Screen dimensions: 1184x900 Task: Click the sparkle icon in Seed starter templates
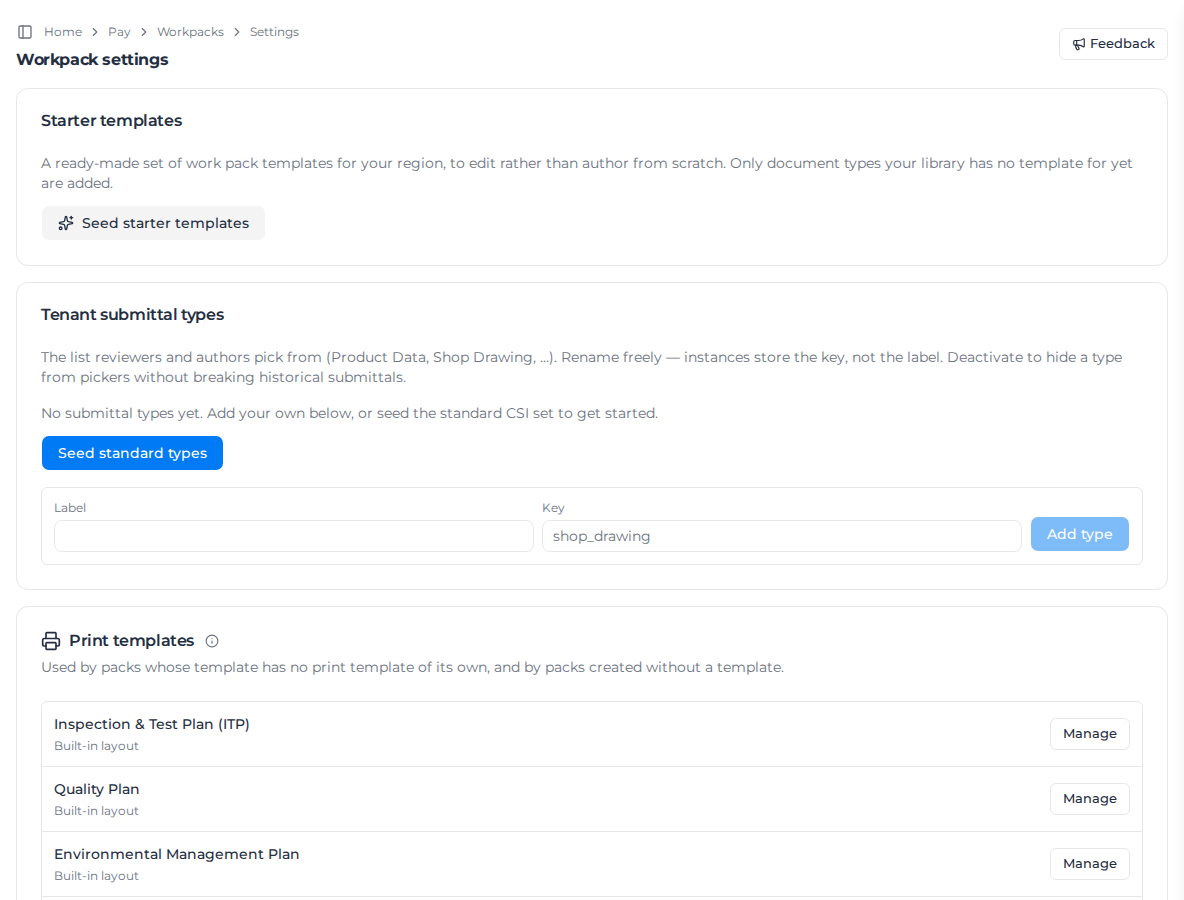click(66, 223)
